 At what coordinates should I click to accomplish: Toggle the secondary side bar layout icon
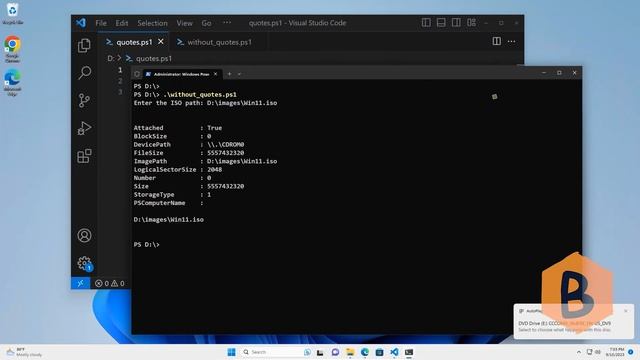point(456,23)
